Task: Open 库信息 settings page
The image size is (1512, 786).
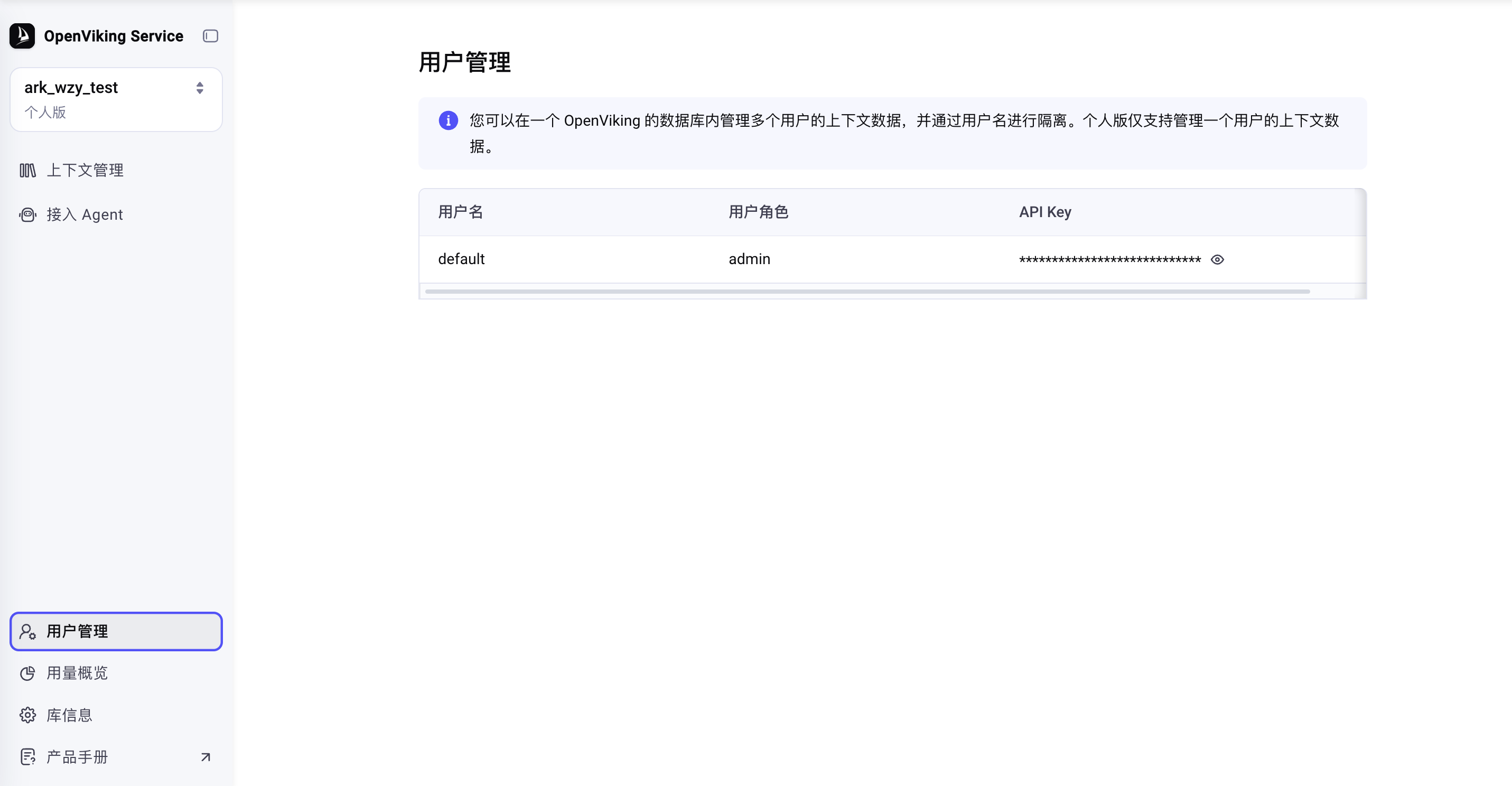Action: [x=116, y=715]
